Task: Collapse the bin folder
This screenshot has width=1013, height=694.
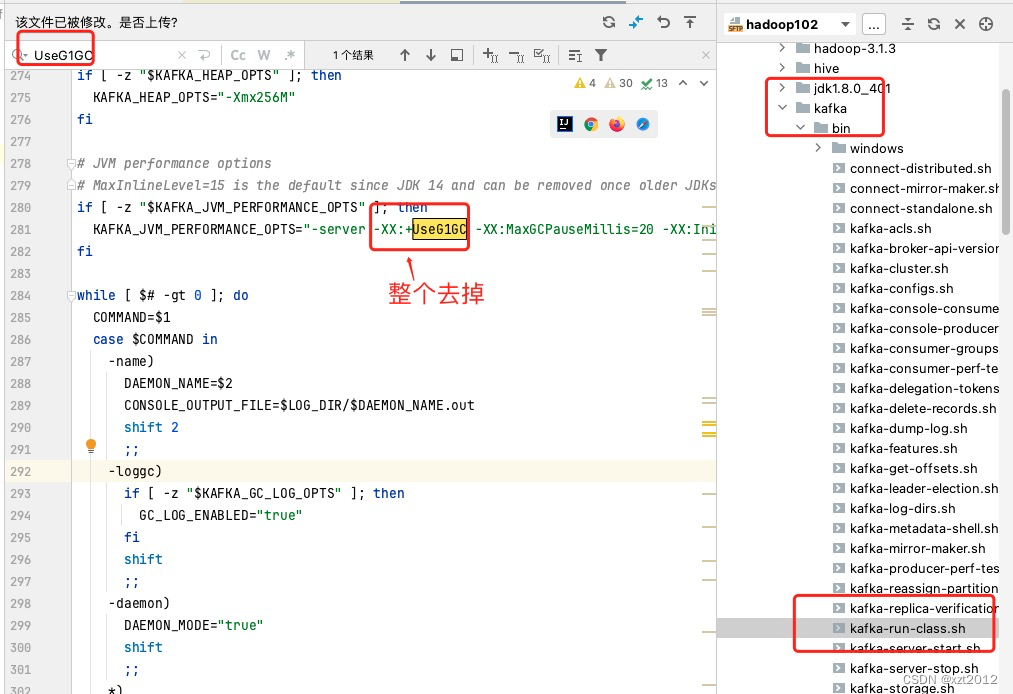Action: [800, 128]
